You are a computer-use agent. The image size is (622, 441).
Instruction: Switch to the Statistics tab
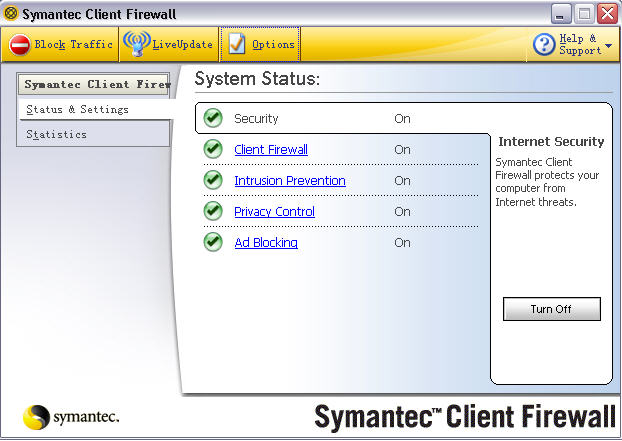click(x=56, y=134)
